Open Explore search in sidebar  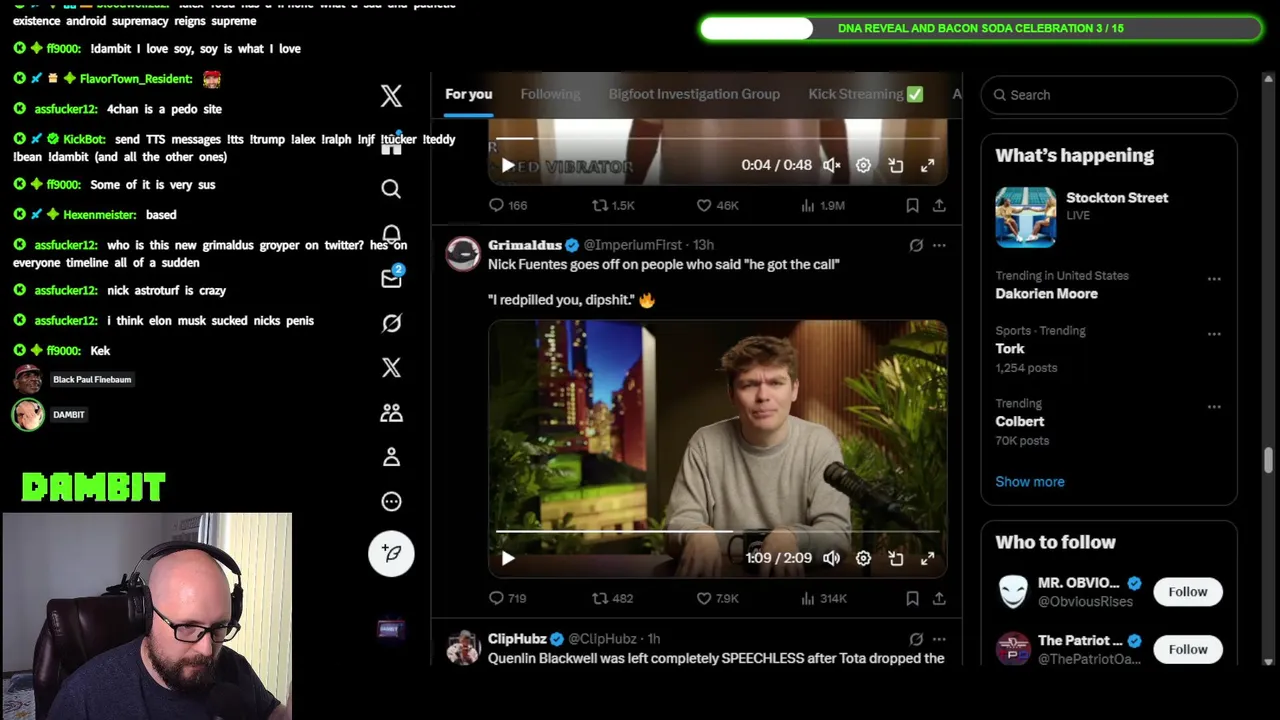[x=391, y=189]
